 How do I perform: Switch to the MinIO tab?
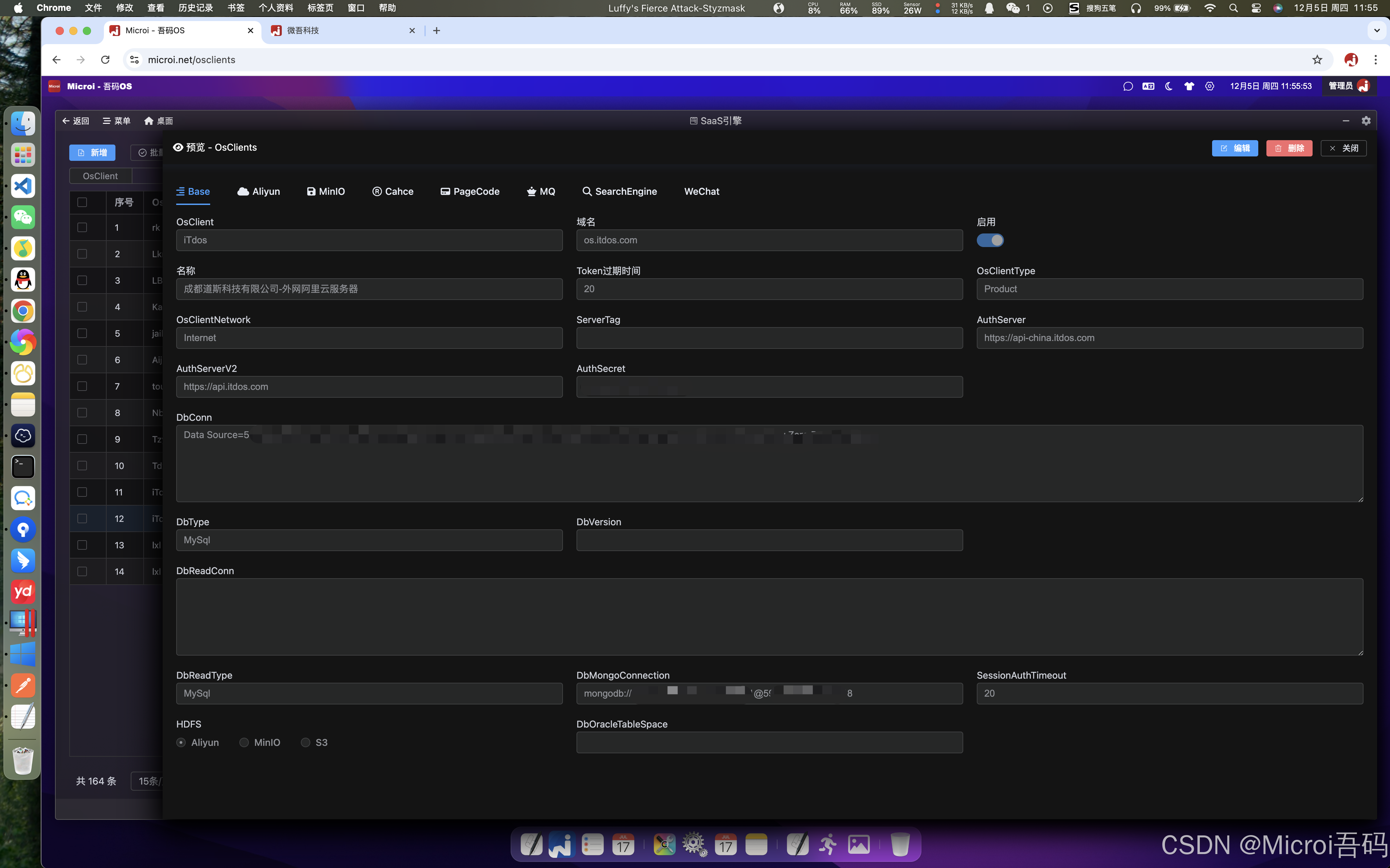point(326,191)
